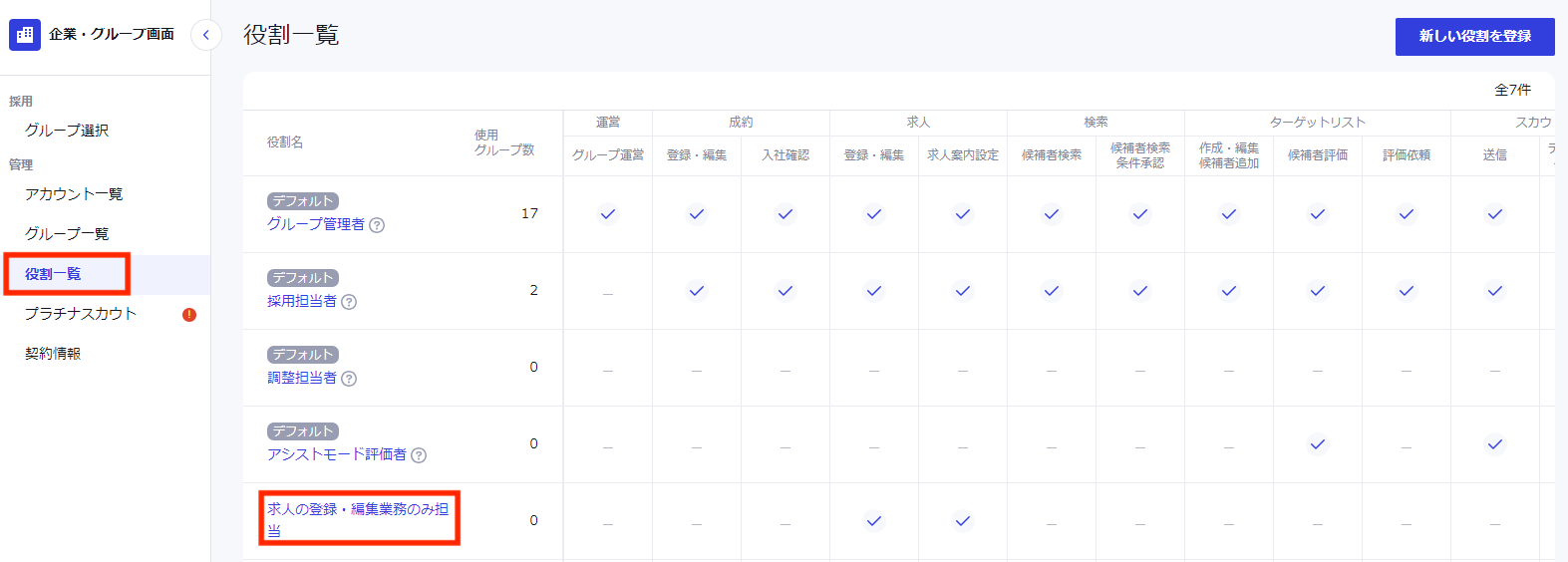Click the ターゲットリスト column group header
This screenshot has width=1568, height=562.
tap(1318, 123)
